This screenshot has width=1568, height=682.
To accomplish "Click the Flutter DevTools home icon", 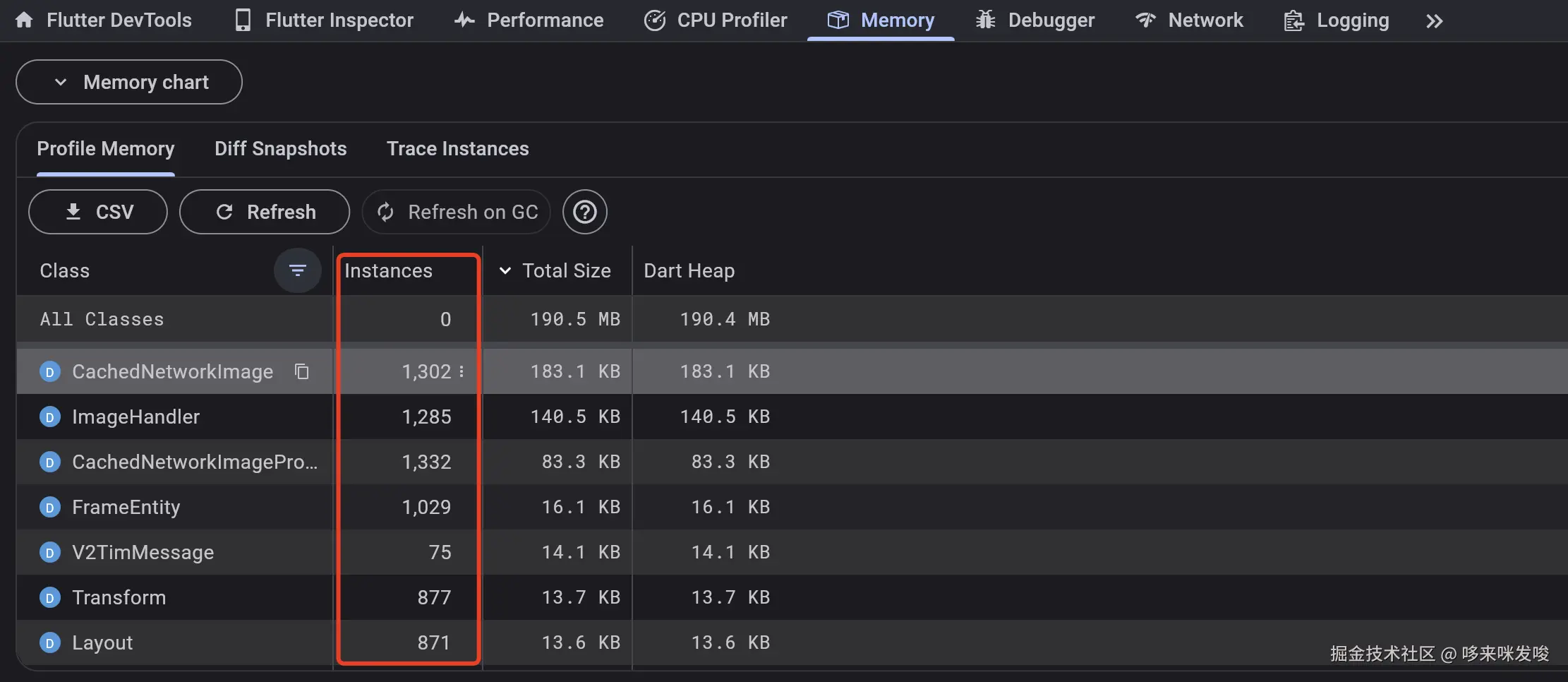I will tap(24, 20).
